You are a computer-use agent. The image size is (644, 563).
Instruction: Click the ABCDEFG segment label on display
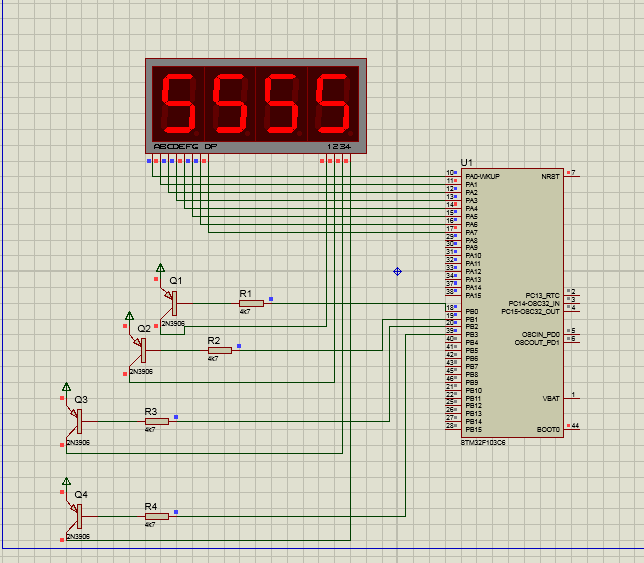coord(176,147)
